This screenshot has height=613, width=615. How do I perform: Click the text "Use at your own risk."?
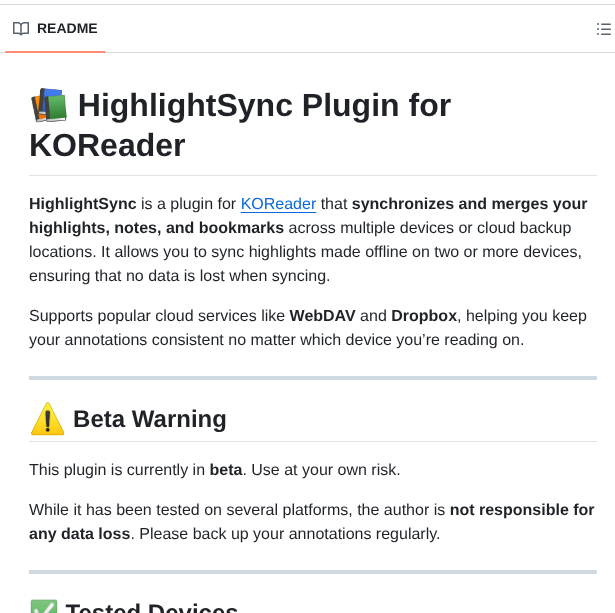(x=326, y=469)
